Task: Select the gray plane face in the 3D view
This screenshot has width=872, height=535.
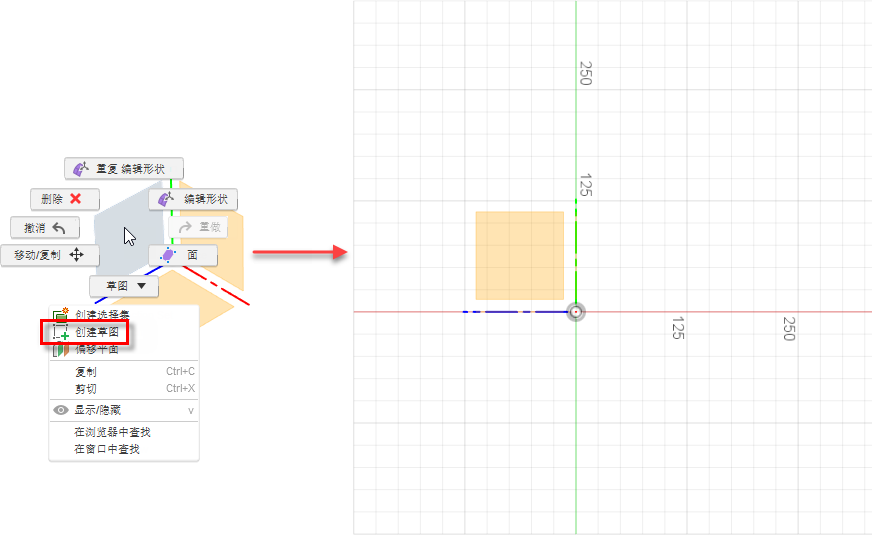Action: point(129,228)
